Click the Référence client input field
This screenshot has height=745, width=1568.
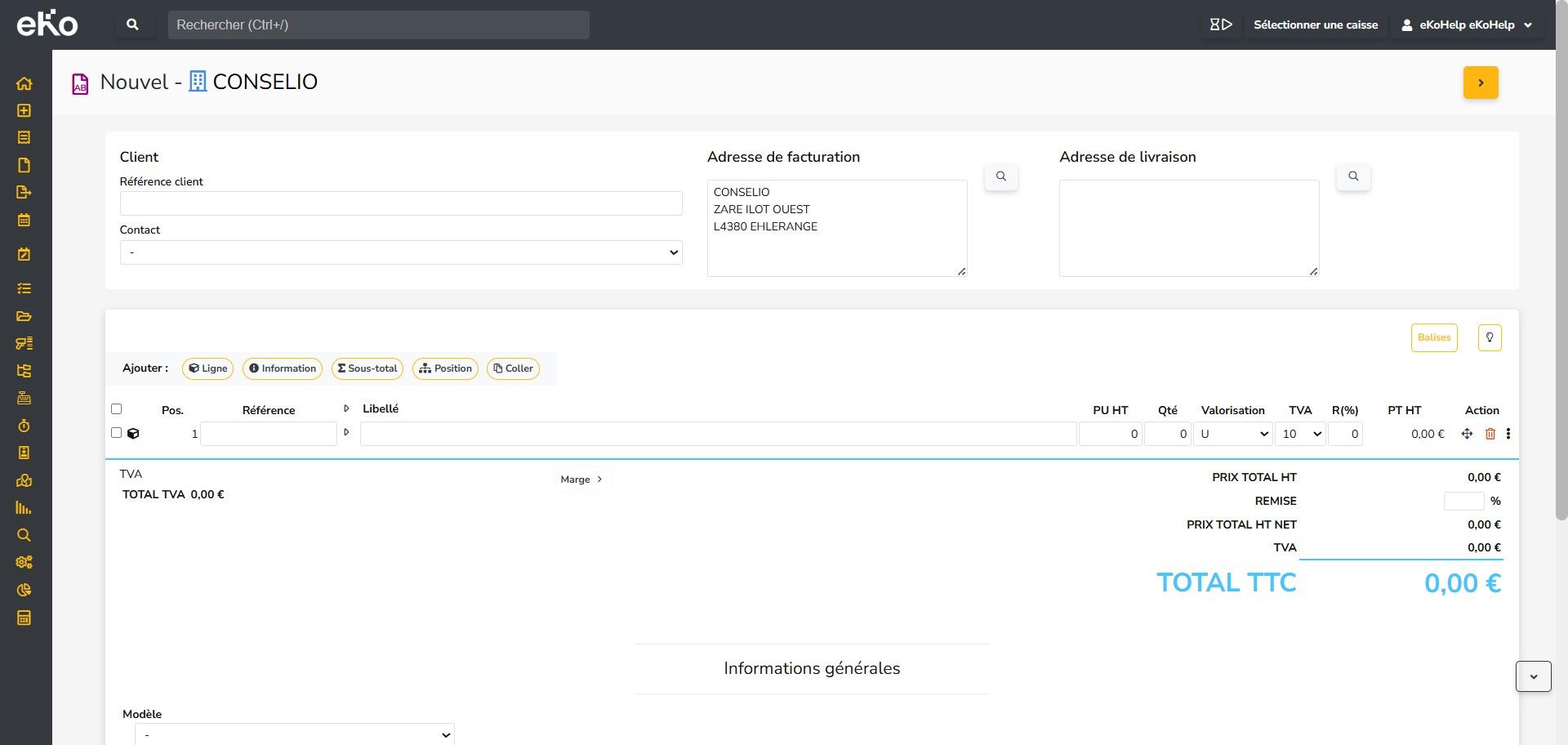(x=400, y=203)
